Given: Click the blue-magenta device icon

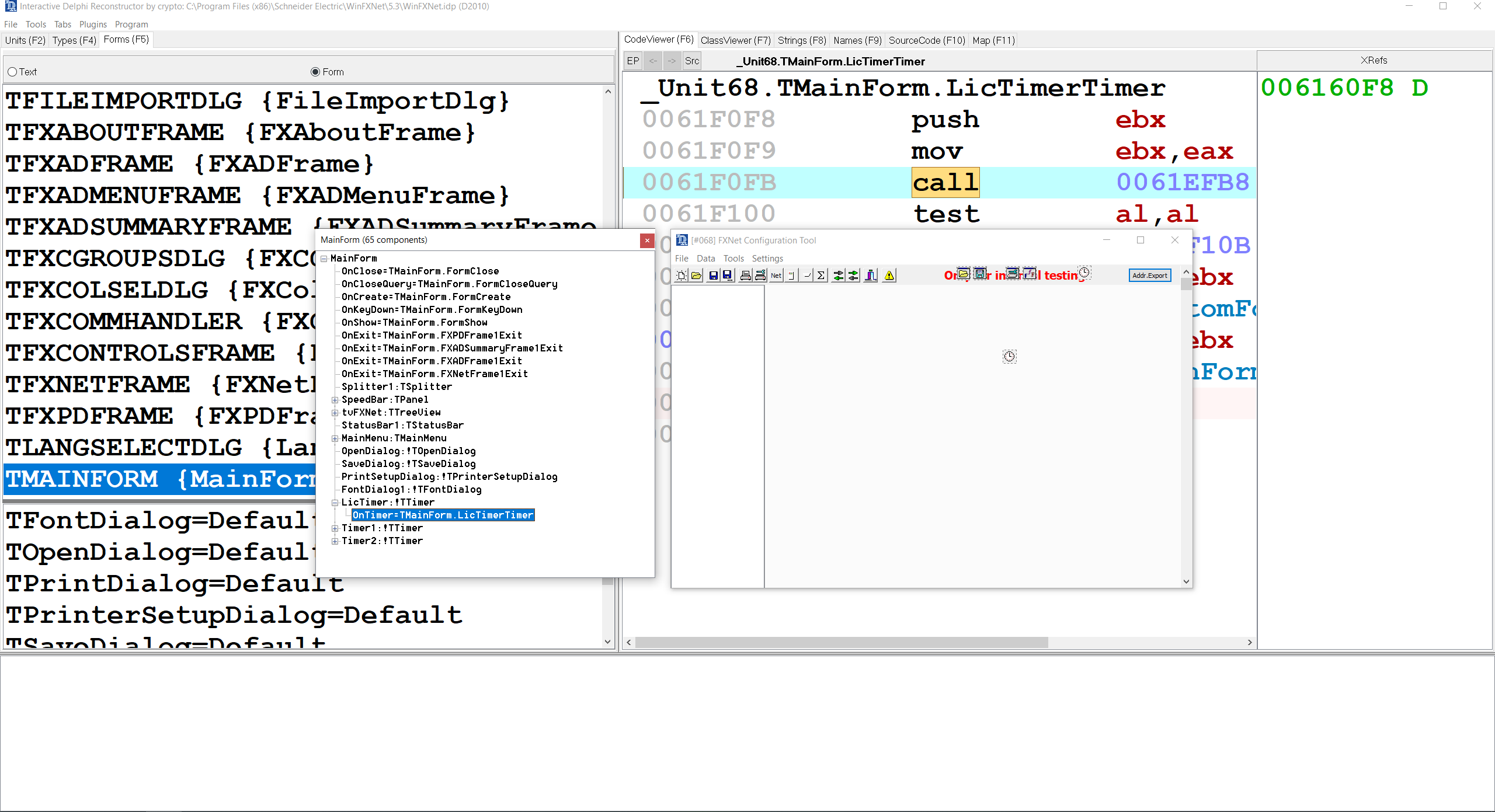Looking at the screenshot, I should click(871, 276).
